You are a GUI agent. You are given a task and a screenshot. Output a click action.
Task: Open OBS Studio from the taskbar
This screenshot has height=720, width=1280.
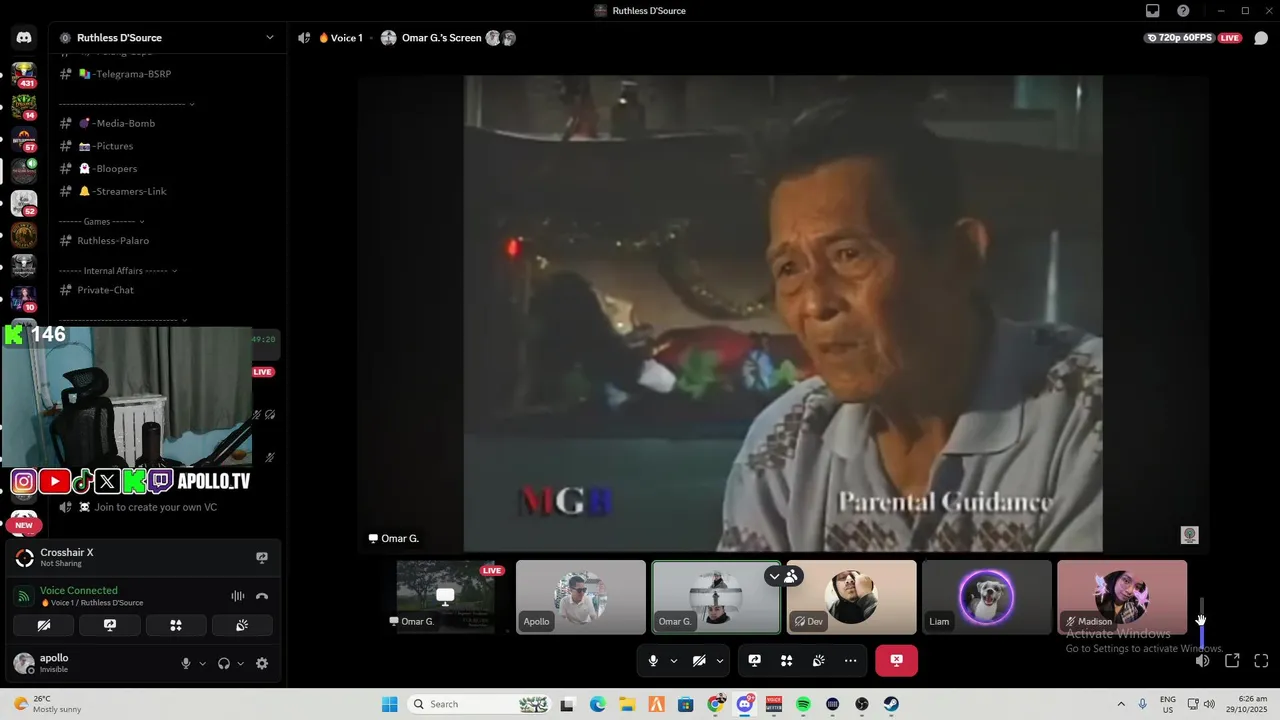[862, 704]
